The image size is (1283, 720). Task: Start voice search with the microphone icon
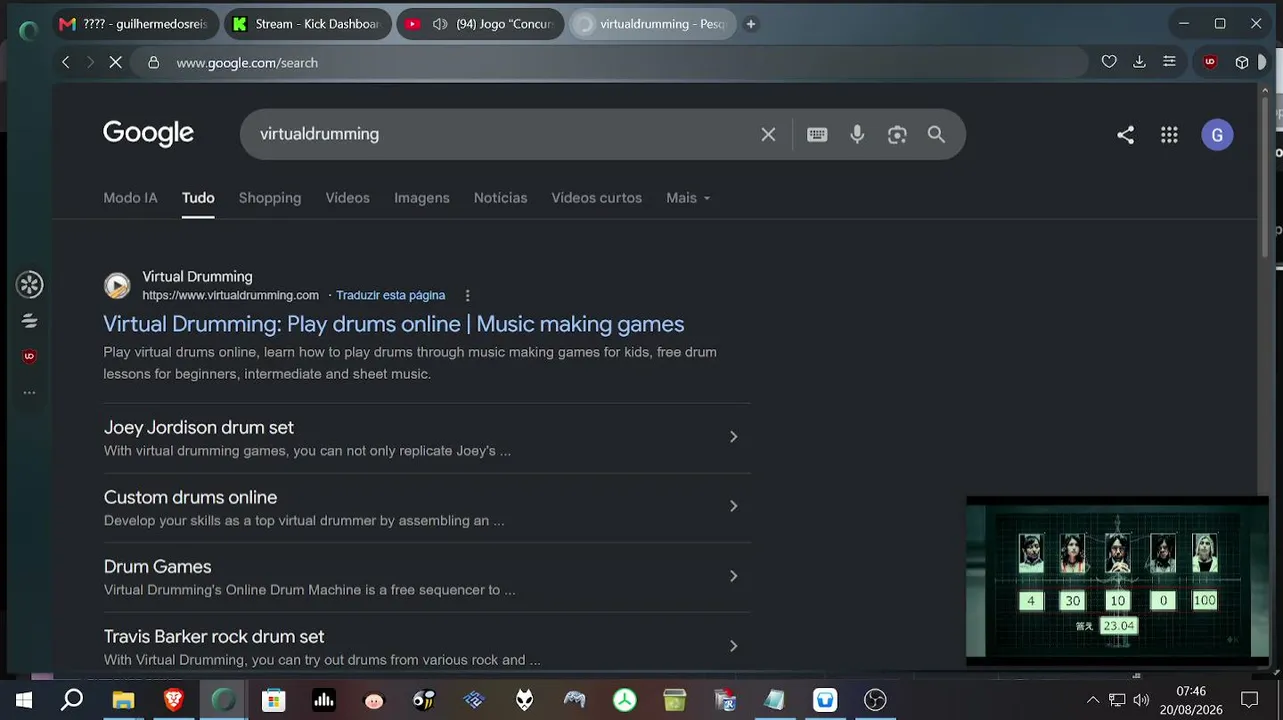tap(857, 134)
